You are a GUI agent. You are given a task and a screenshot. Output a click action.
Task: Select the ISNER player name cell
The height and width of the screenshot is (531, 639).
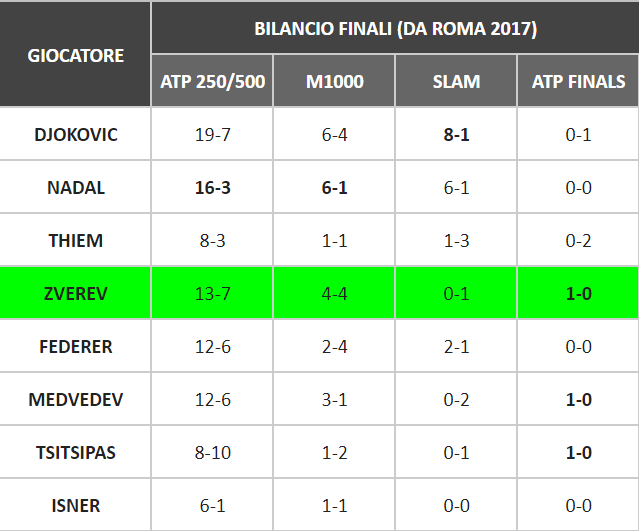pos(75,505)
